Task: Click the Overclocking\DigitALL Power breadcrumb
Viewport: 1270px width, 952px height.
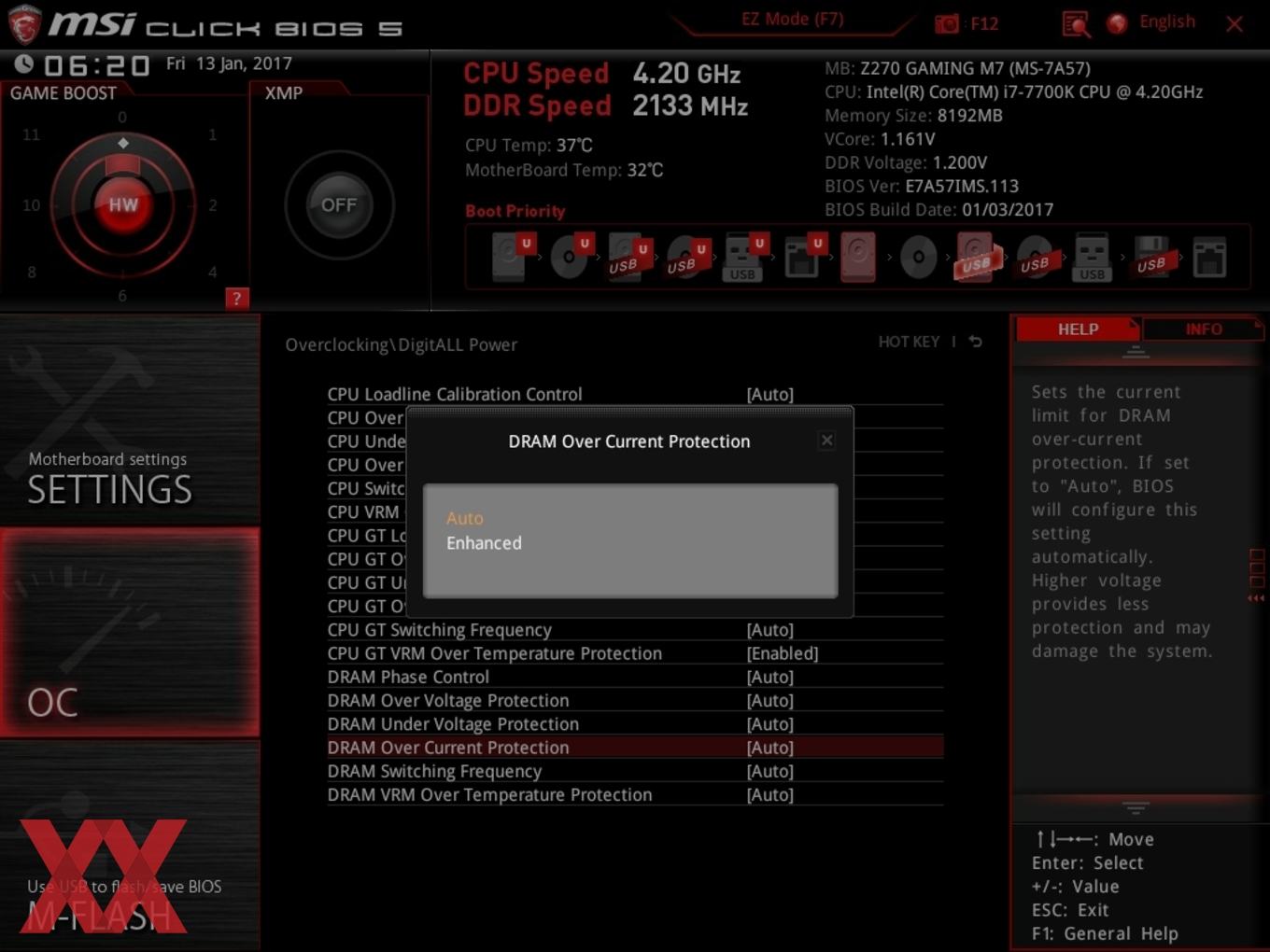Action: [401, 344]
